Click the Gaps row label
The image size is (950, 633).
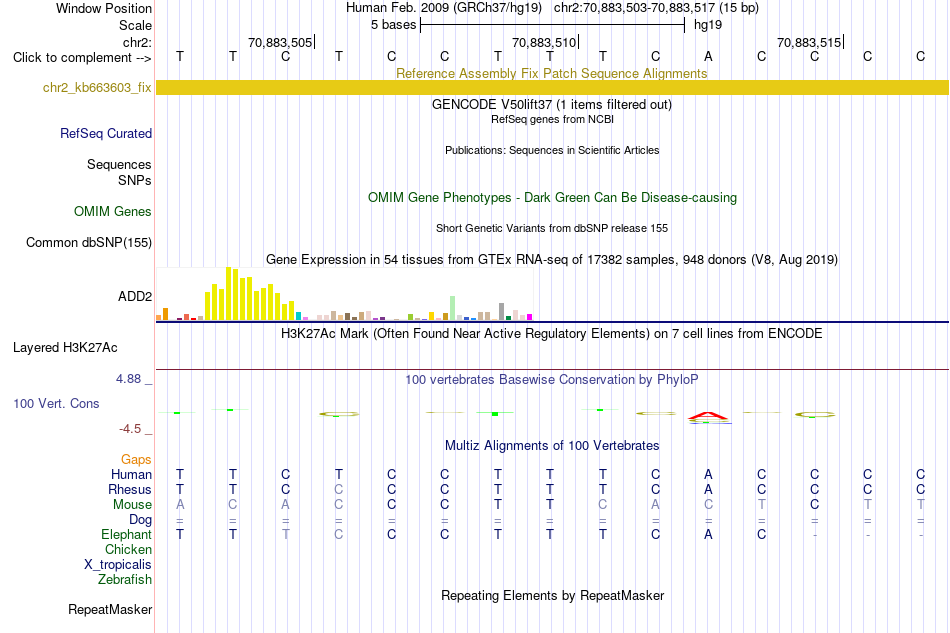pyautogui.click(x=136, y=459)
